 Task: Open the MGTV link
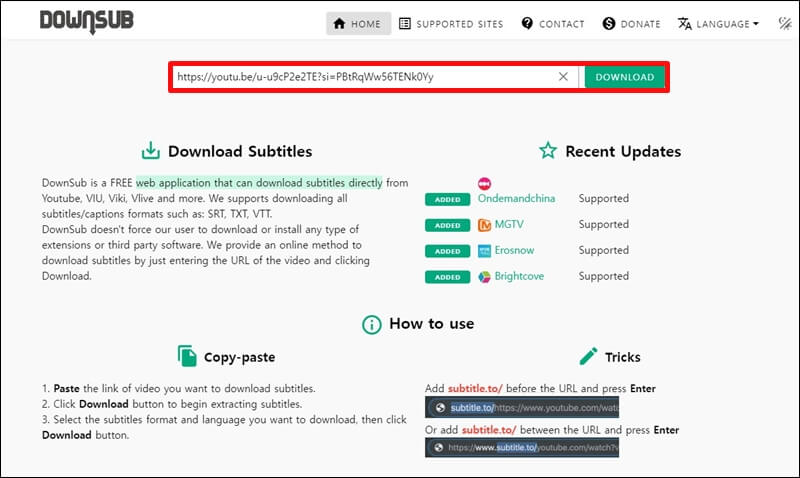(x=509, y=224)
